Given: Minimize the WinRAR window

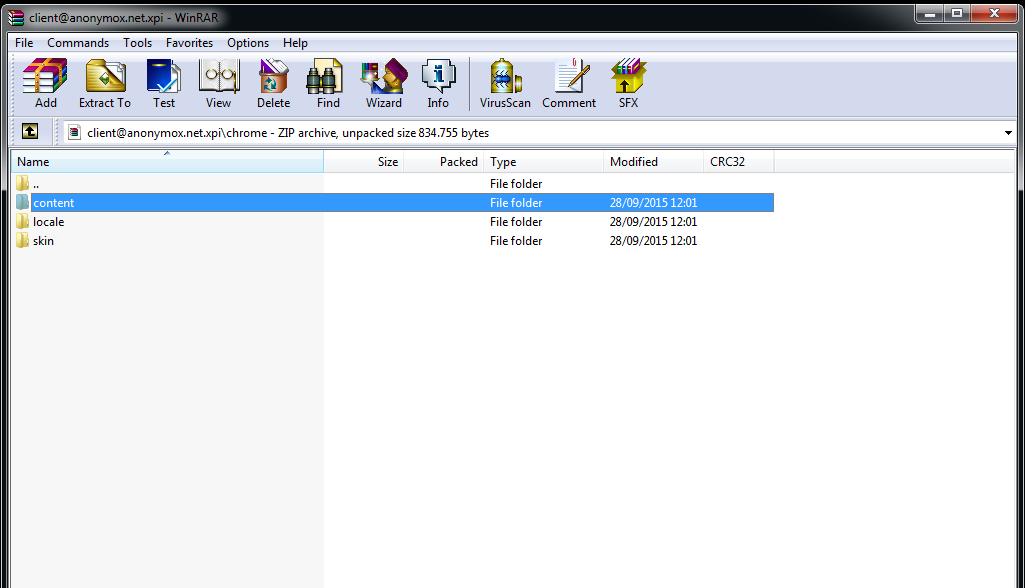Looking at the screenshot, I should 930,13.
